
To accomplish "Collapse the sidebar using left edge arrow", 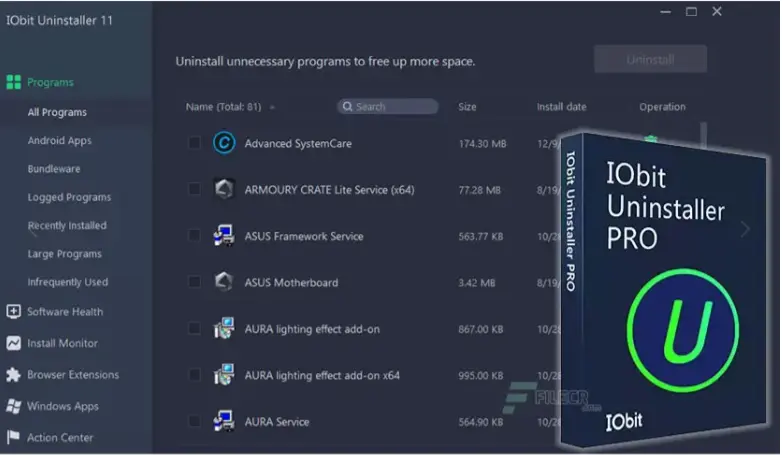I will [34, 232].
